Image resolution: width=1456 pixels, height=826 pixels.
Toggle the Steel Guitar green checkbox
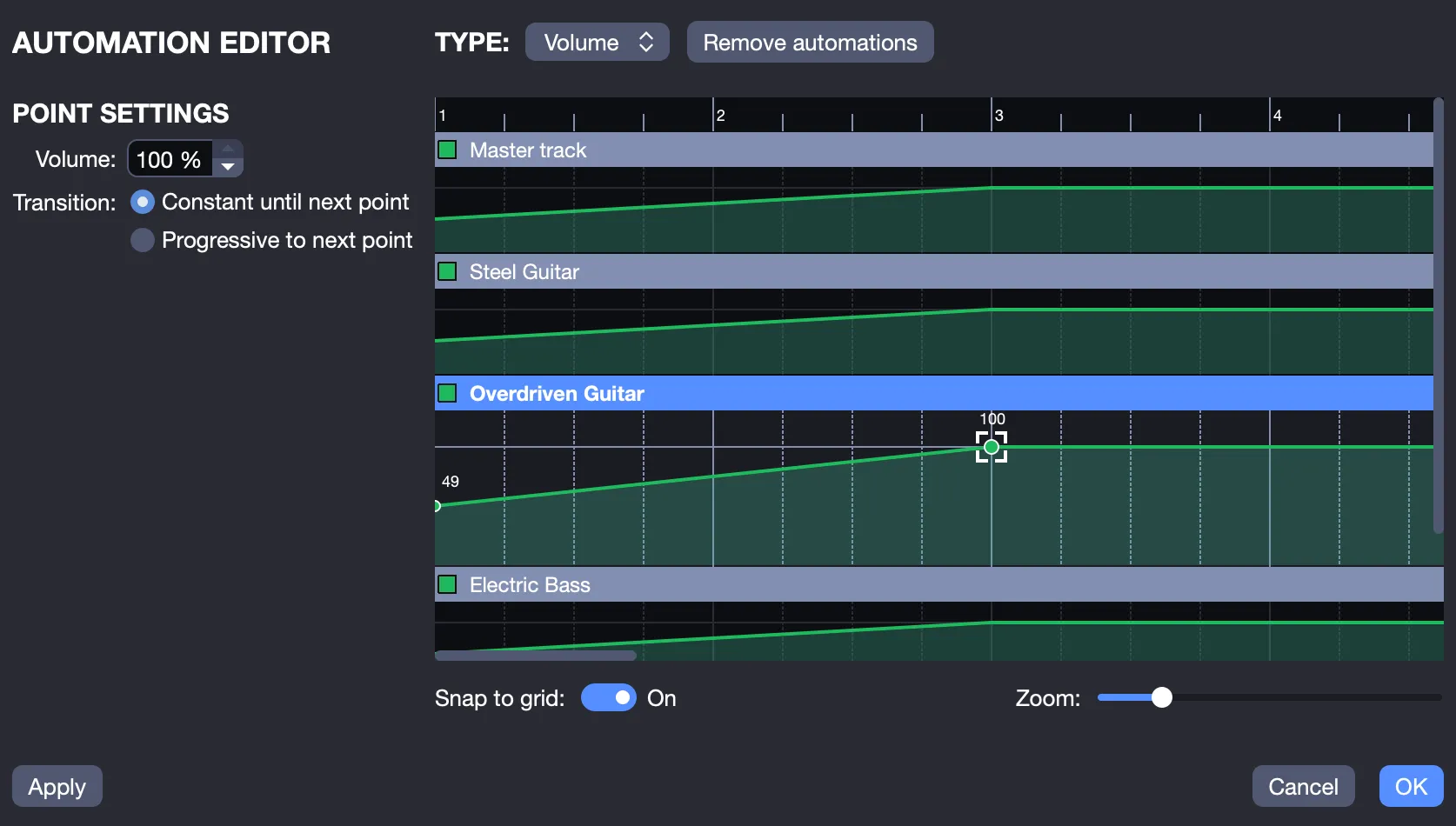(x=447, y=271)
